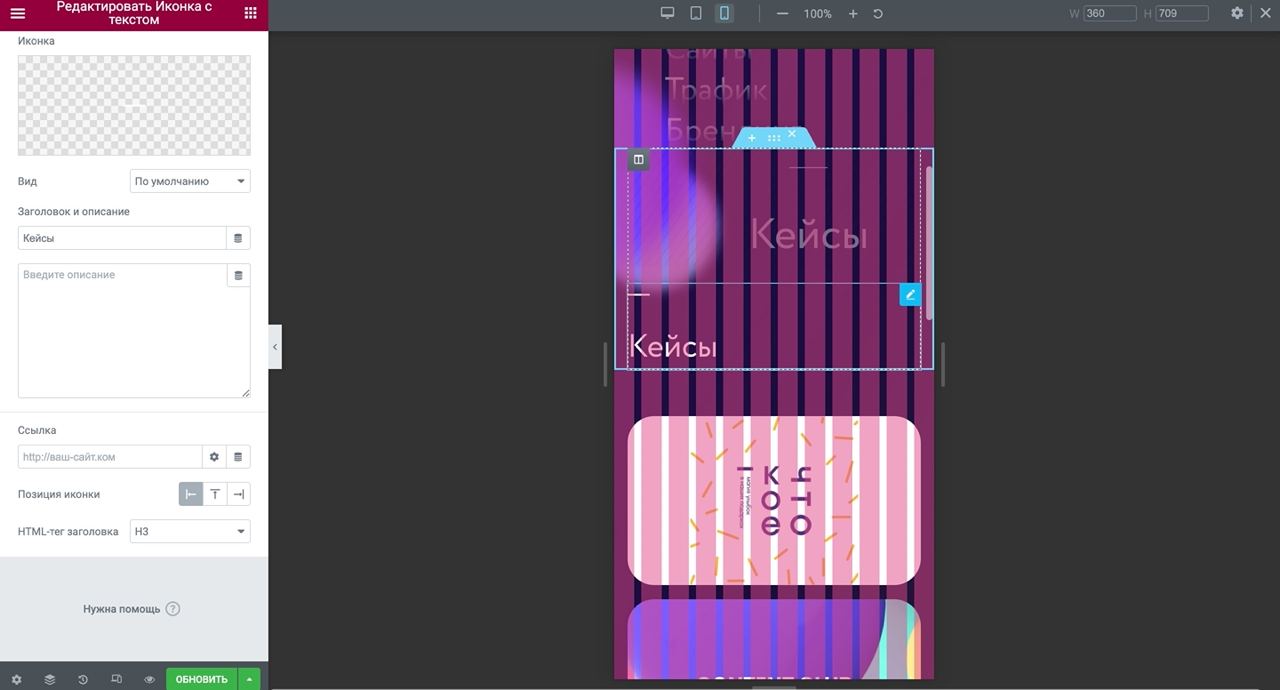This screenshot has width=1280, height=690.
Task: Click the column edit handle
Action: 639,159
